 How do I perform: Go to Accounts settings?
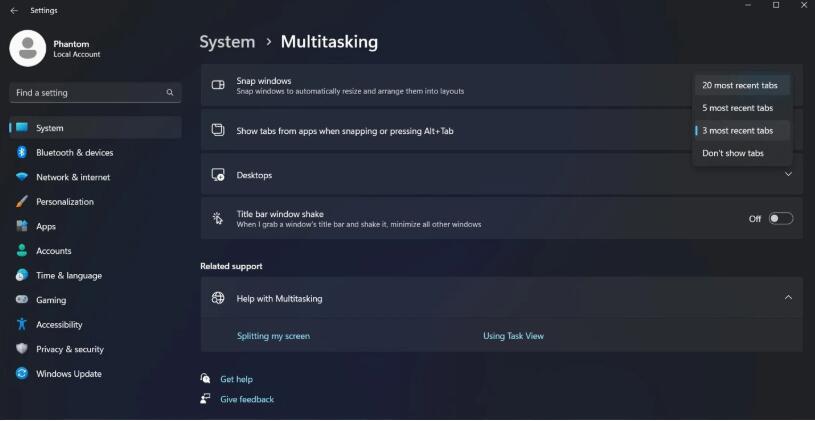point(96,251)
